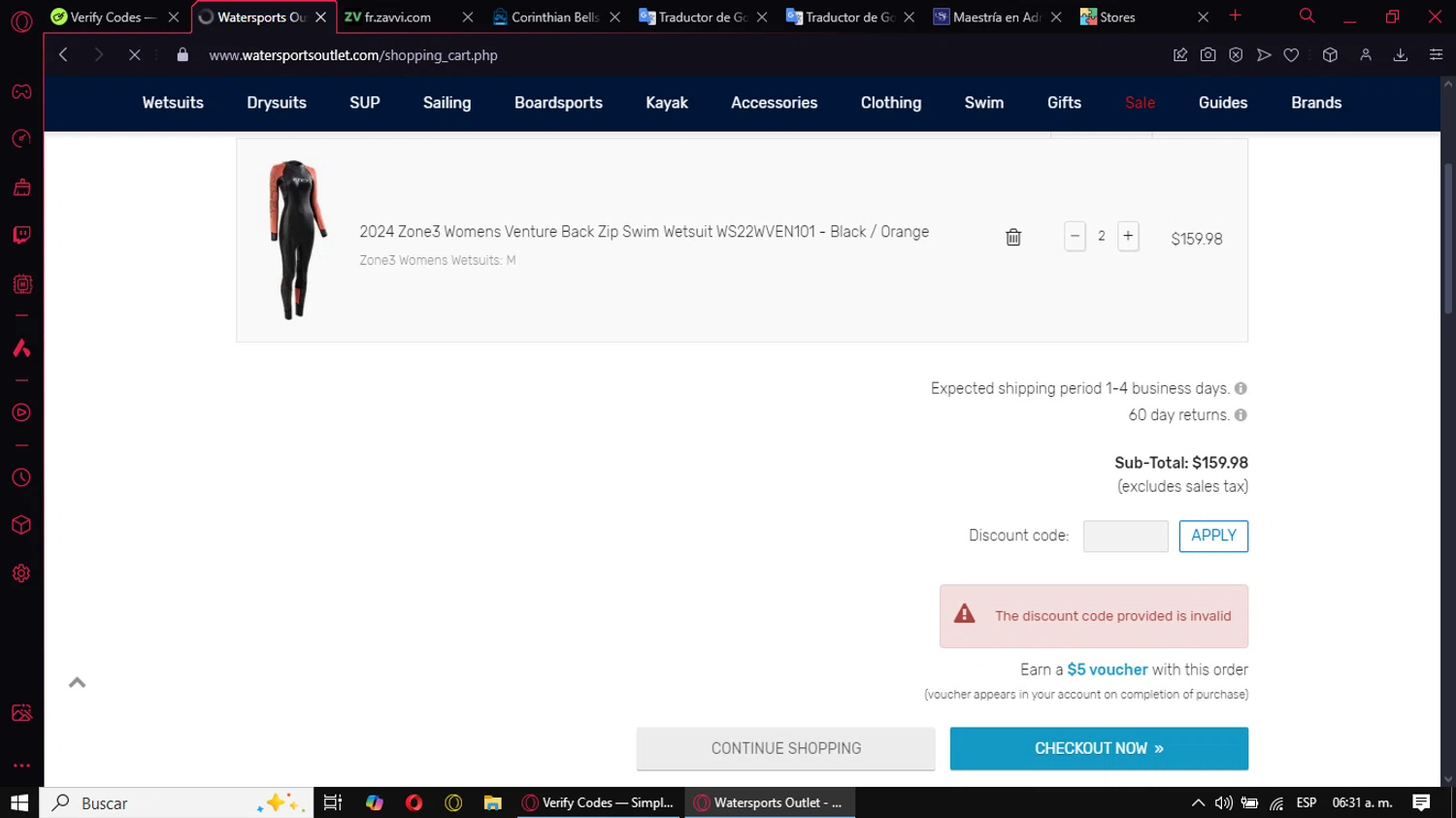Open File Explorer from taskbar
Viewport: 1456px width, 818px height.
coord(493,802)
